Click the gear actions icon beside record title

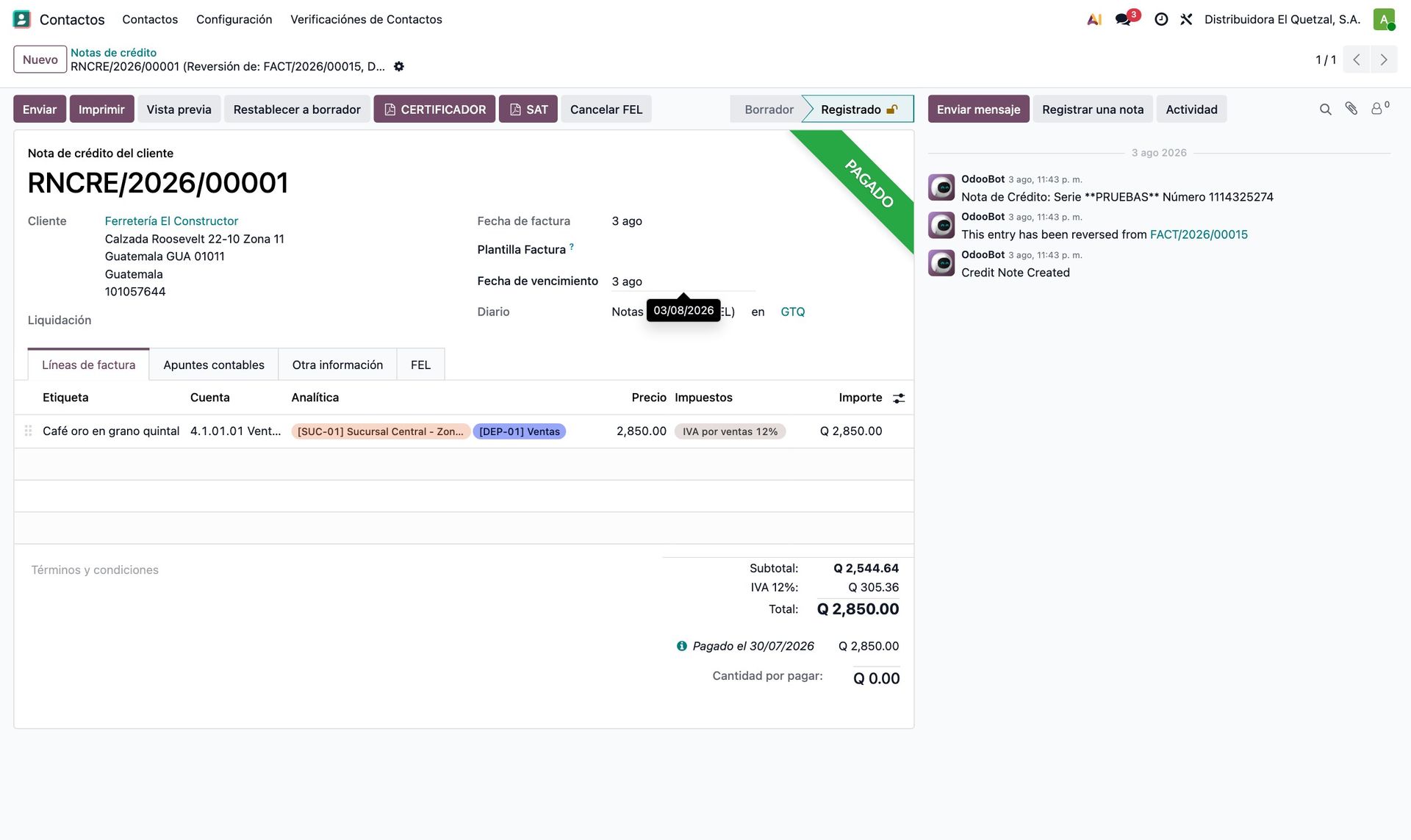[x=399, y=66]
